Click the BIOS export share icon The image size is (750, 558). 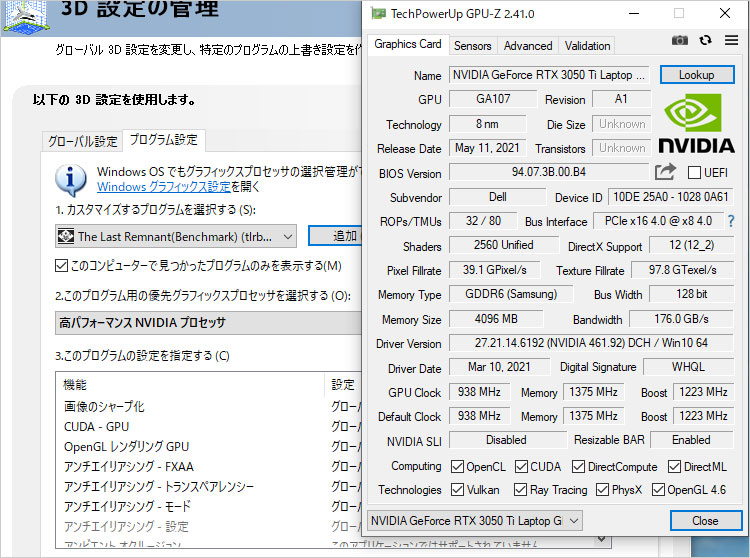[665, 172]
